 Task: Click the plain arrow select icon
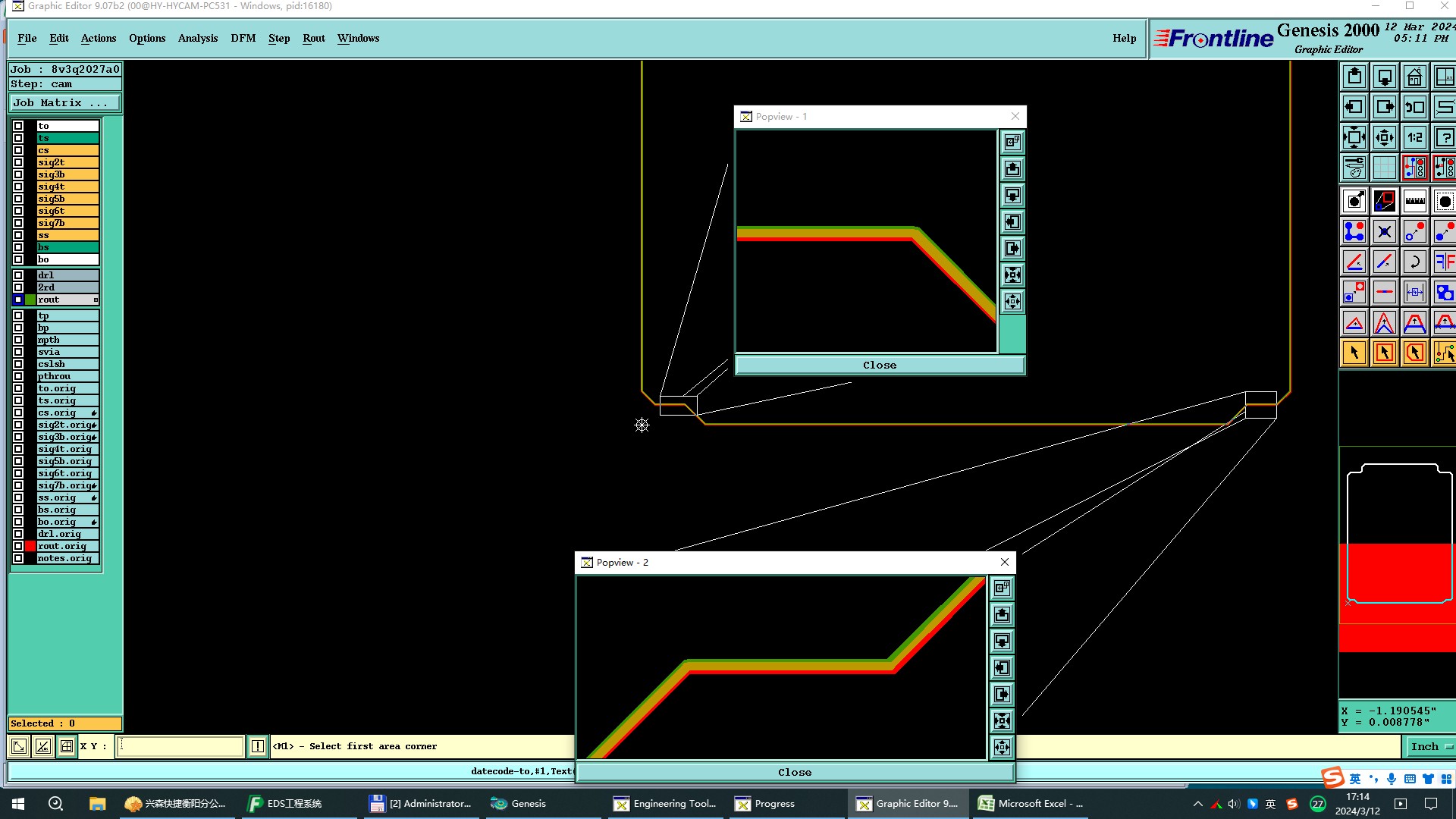click(1354, 353)
